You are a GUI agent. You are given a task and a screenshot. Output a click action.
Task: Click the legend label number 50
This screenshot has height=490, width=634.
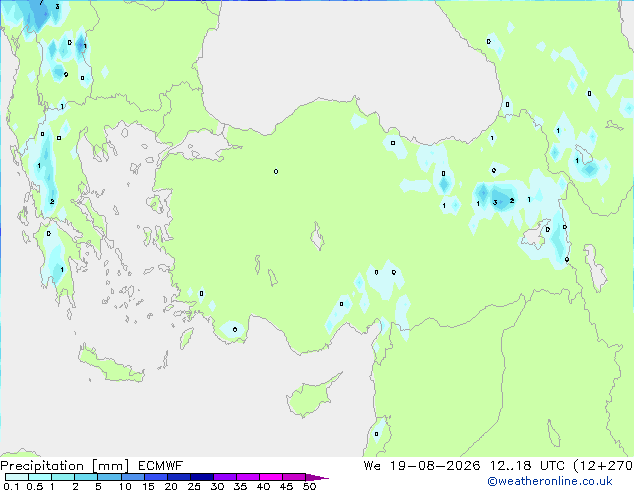pos(309,486)
